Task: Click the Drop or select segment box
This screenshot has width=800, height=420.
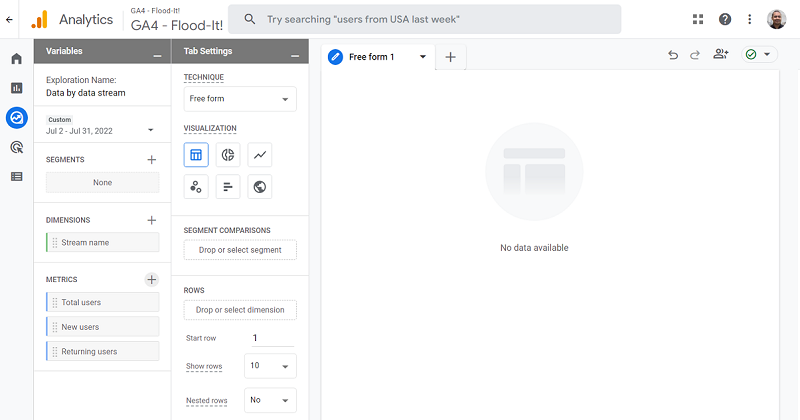Action: click(240, 250)
